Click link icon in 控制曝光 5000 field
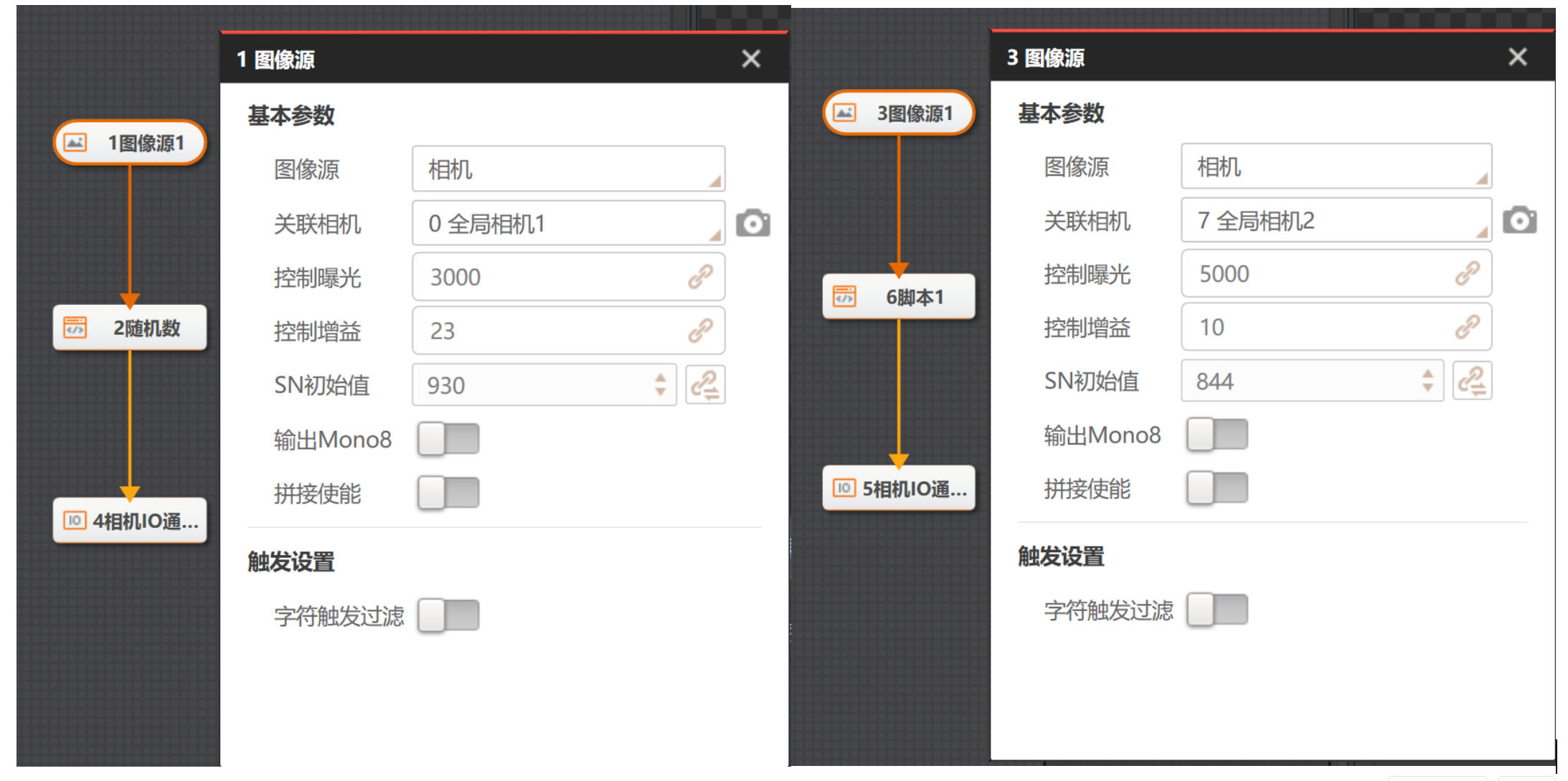Image resolution: width=1568 pixels, height=781 pixels. click(1467, 273)
